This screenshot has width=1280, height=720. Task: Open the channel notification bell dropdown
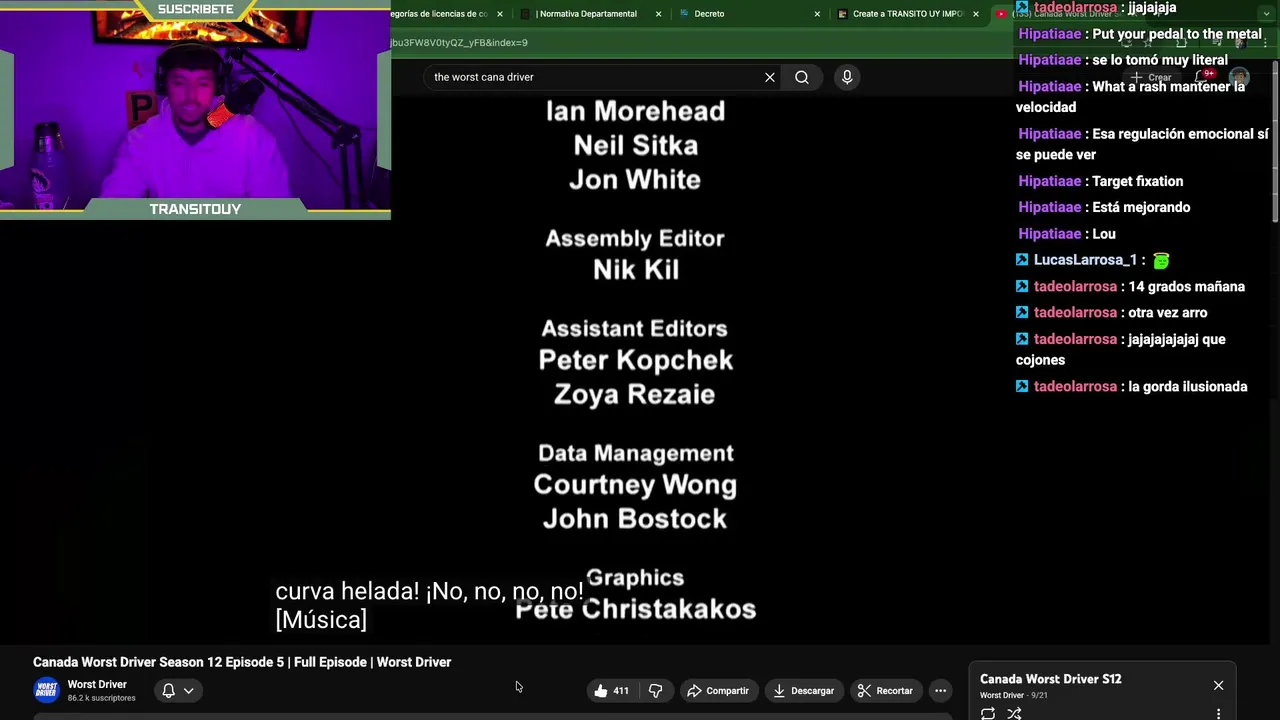tap(177, 690)
